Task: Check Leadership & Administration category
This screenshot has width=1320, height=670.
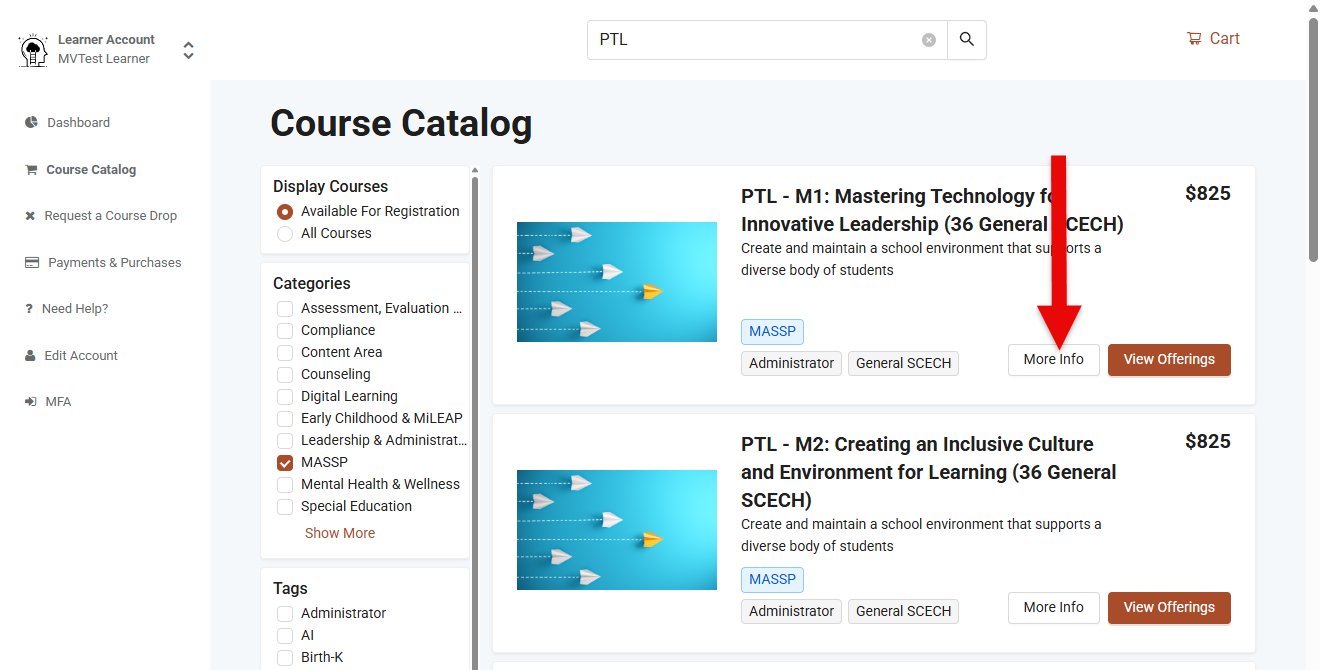Action: coord(285,441)
